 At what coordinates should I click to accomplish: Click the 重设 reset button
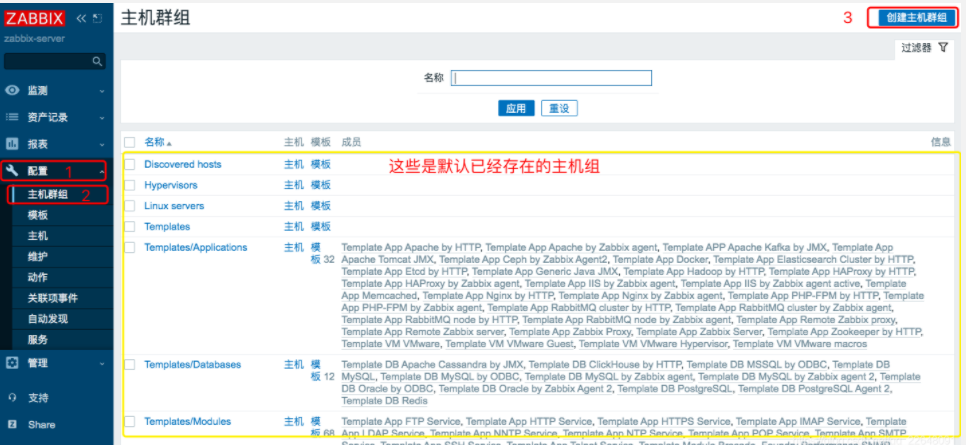559,108
